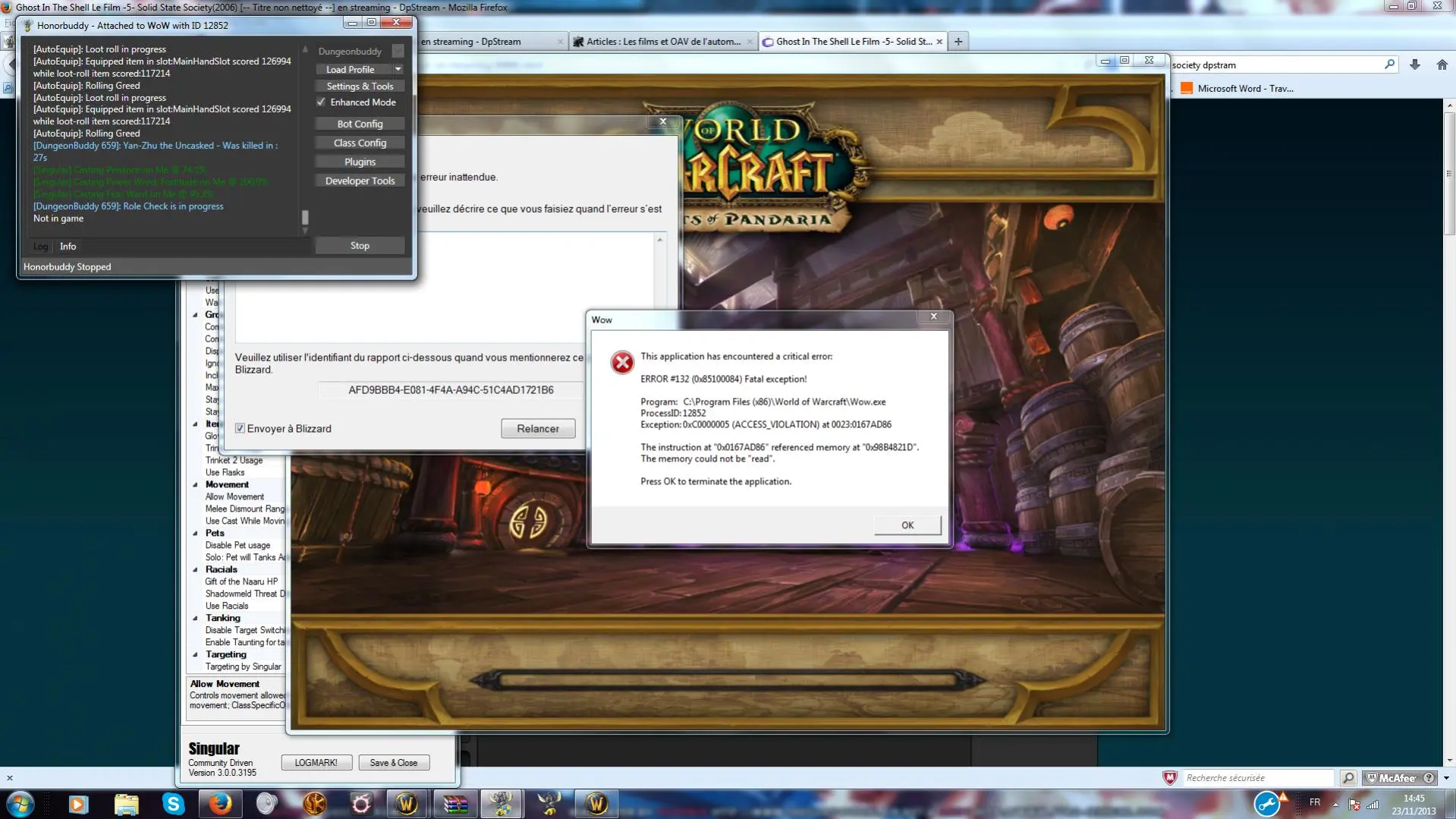1456x819 pixels.
Task: Uncheck Enhanced Mode in Honorbuddy
Action: tap(322, 102)
